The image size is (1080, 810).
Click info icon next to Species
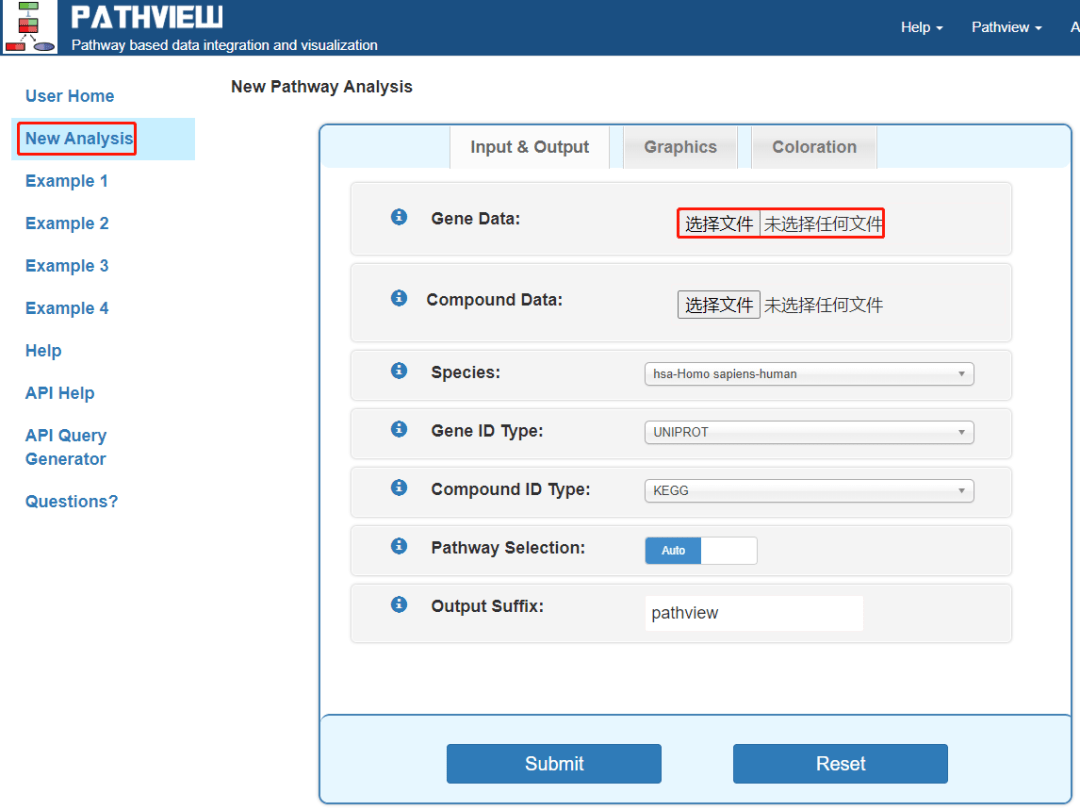(399, 371)
